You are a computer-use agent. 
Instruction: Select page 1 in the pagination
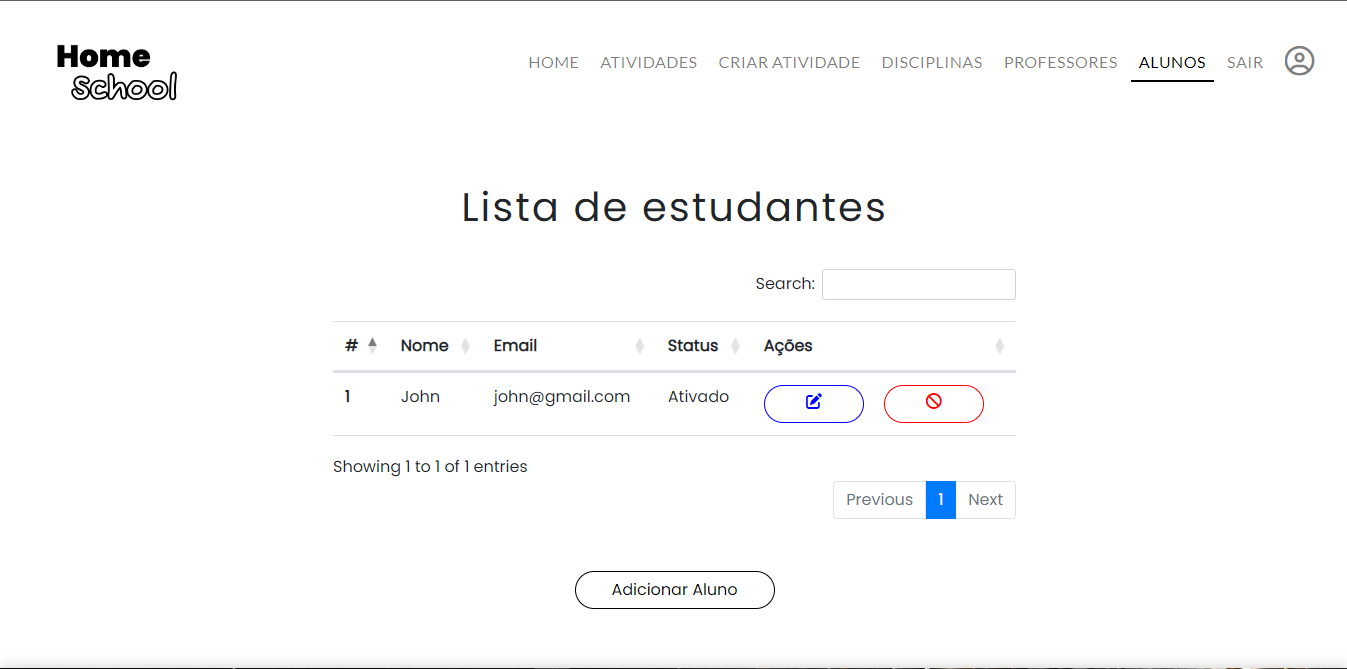point(940,499)
